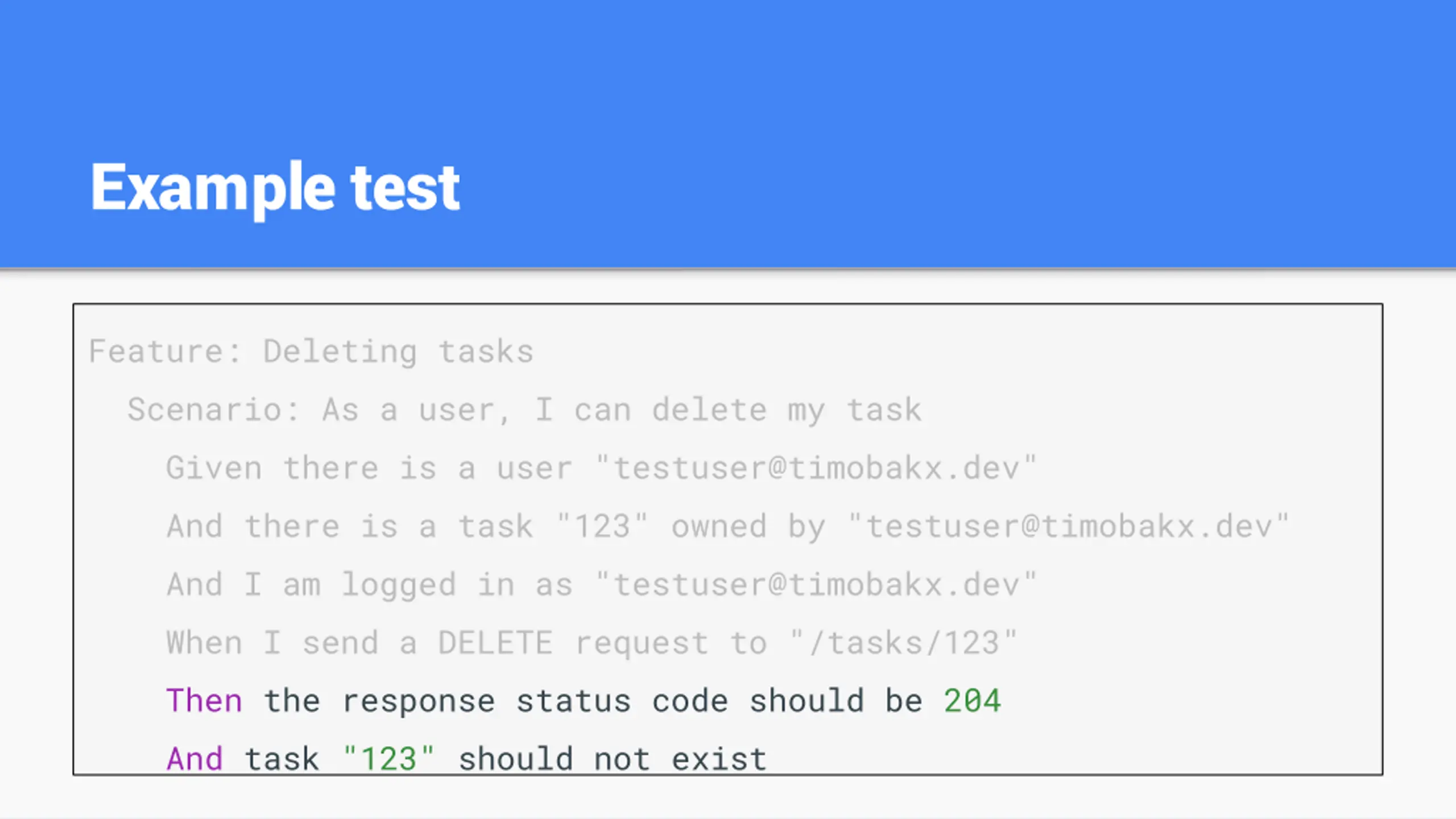Click the "123" task id in owned-by line
This screenshot has width=1456, height=819.
tap(602, 526)
